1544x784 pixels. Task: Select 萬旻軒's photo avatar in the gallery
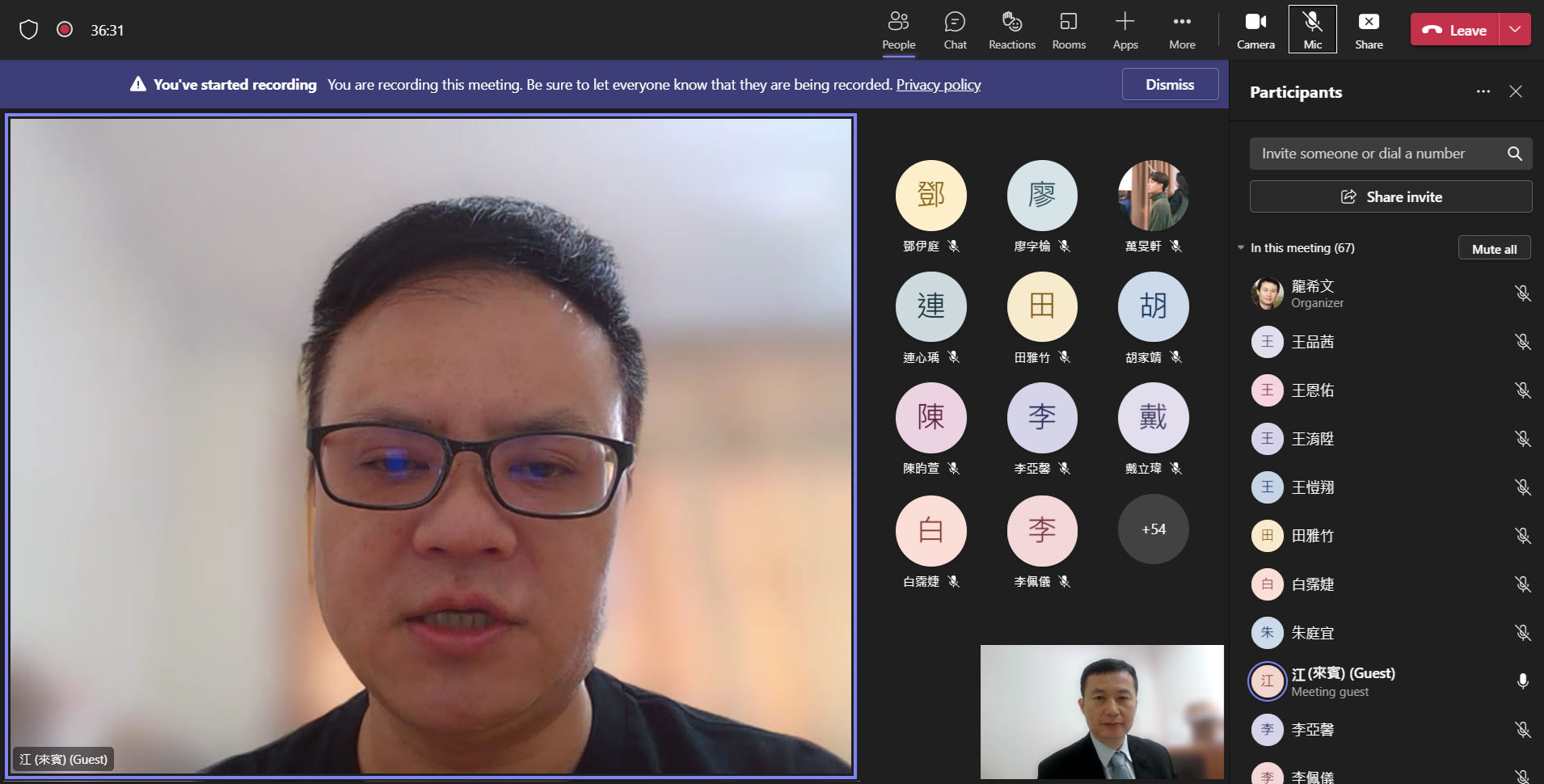click(x=1154, y=196)
